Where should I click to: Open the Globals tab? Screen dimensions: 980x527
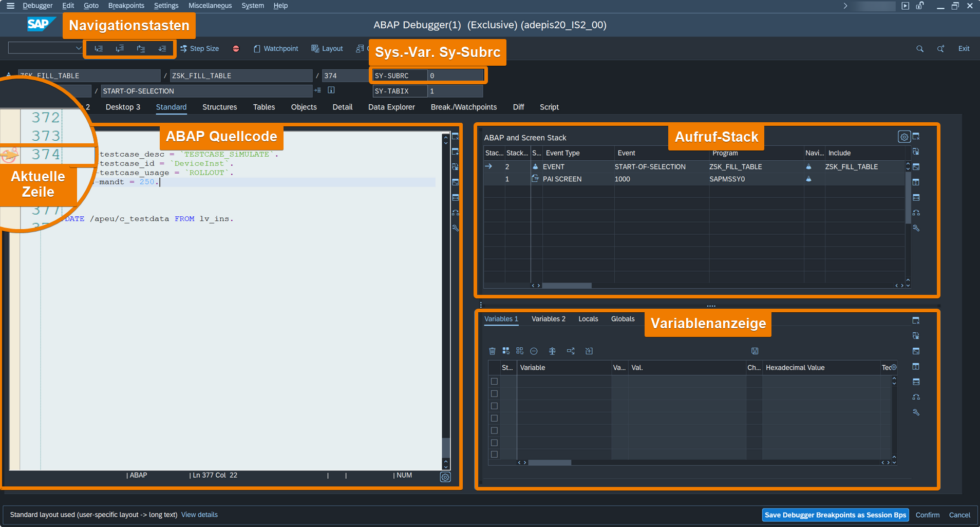click(x=622, y=319)
